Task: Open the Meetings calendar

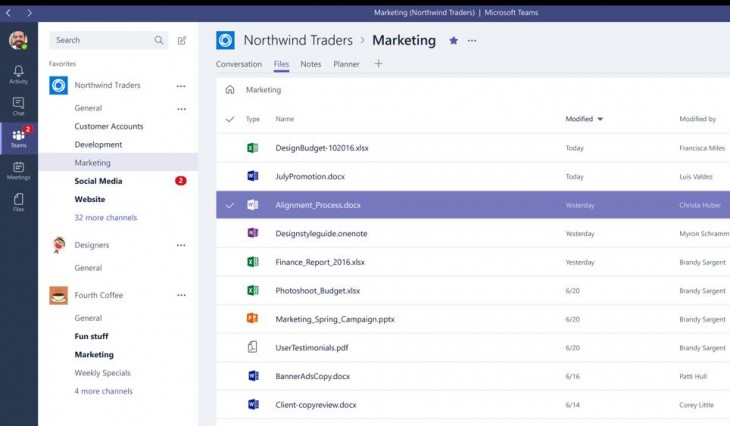Action: click(19, 170)
